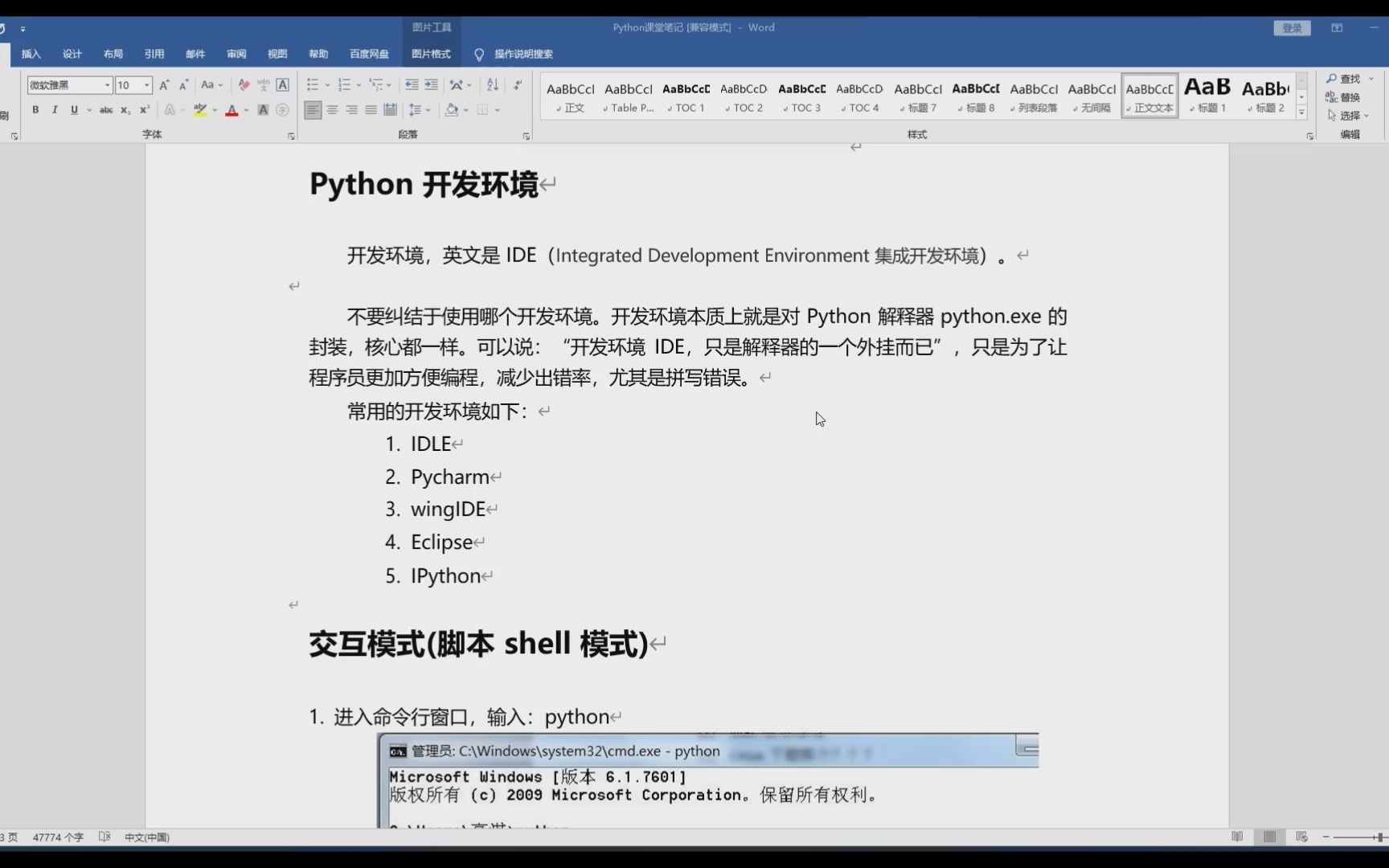
Task: Switch to Read Mode via status bar icon
Action: (1238, 837)
